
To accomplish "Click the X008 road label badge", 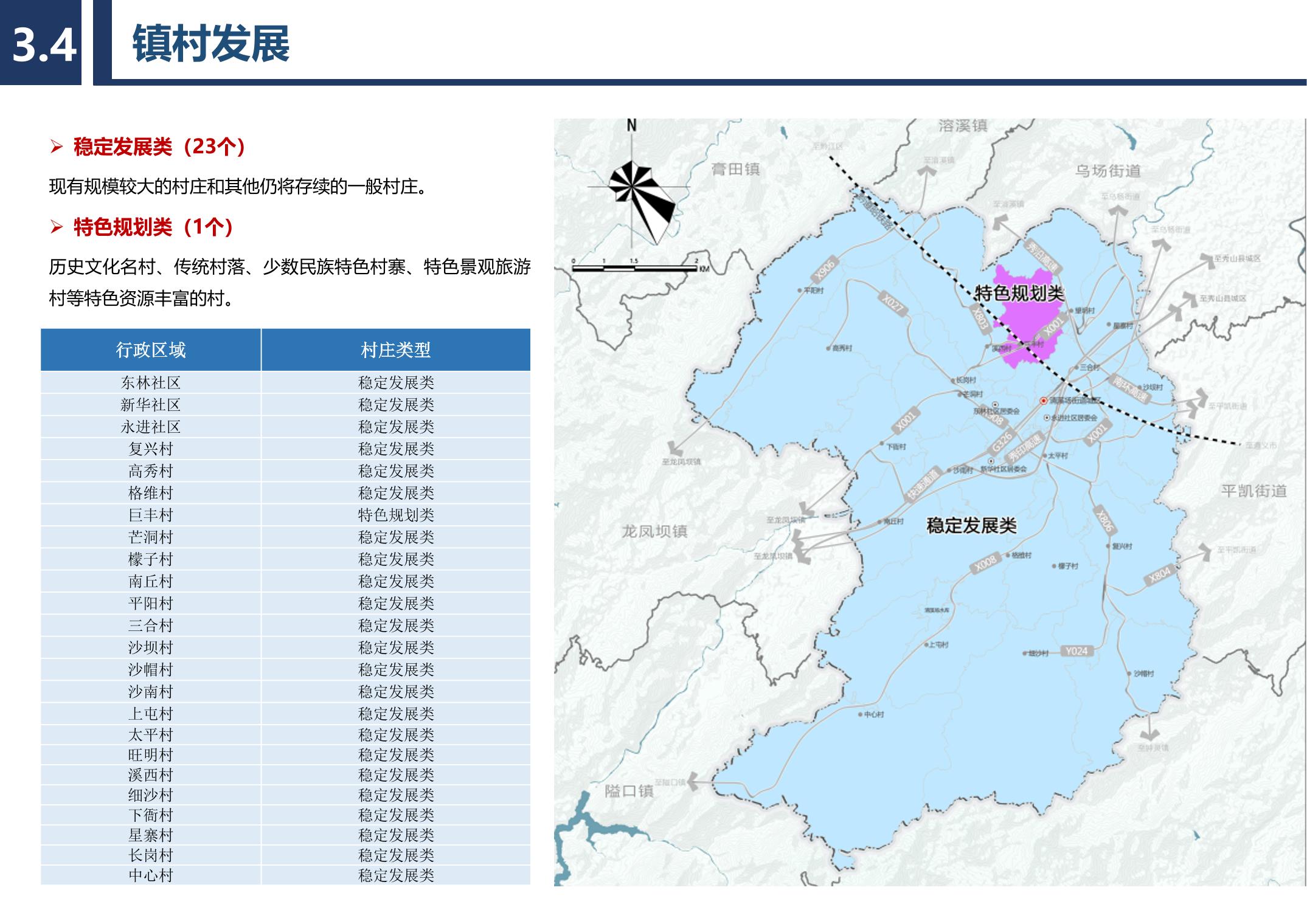I will [x=985, y=563].
